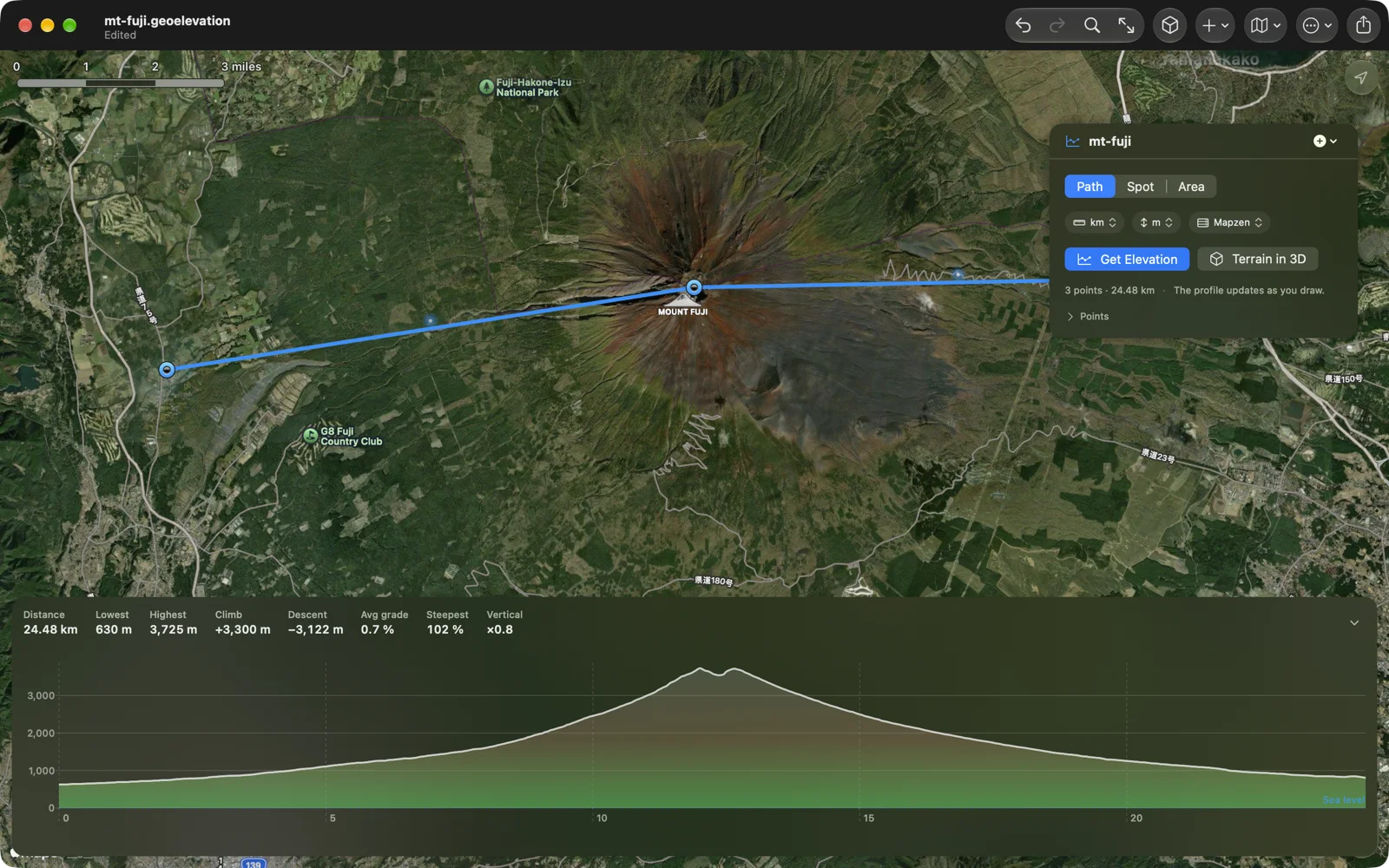This screenshot has height=868, width=1389.
Task: Click the location arrow compass button
Action: pyautogui.click(x=1360, y=78)
